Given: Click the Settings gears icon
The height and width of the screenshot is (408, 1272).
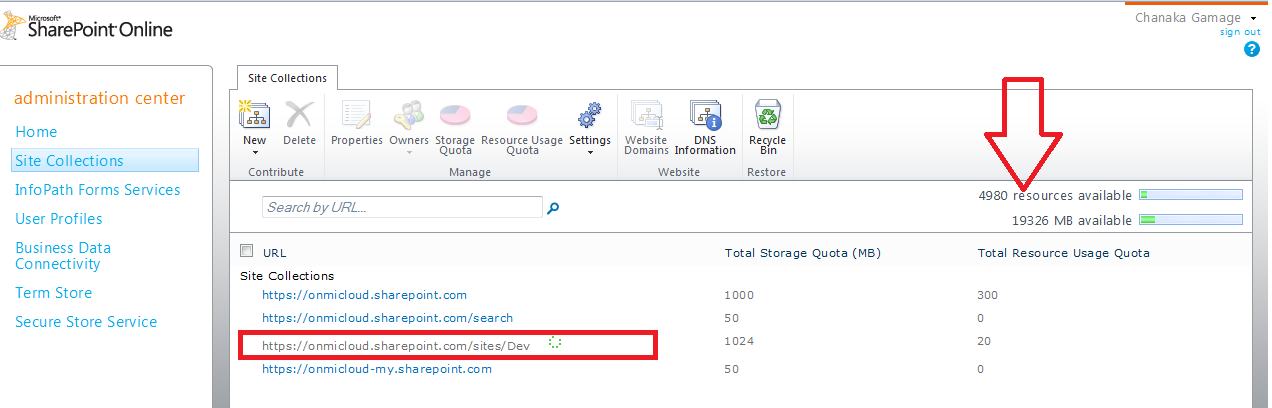Looking at the screenshot, I should pos(590,116).
